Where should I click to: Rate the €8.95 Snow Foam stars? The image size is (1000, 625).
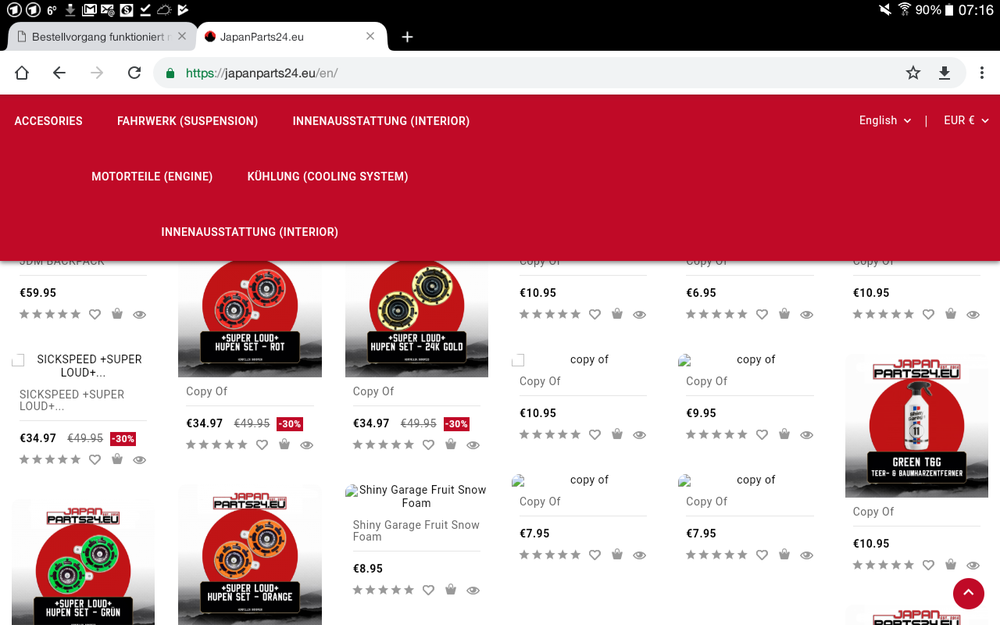[384, 591]
